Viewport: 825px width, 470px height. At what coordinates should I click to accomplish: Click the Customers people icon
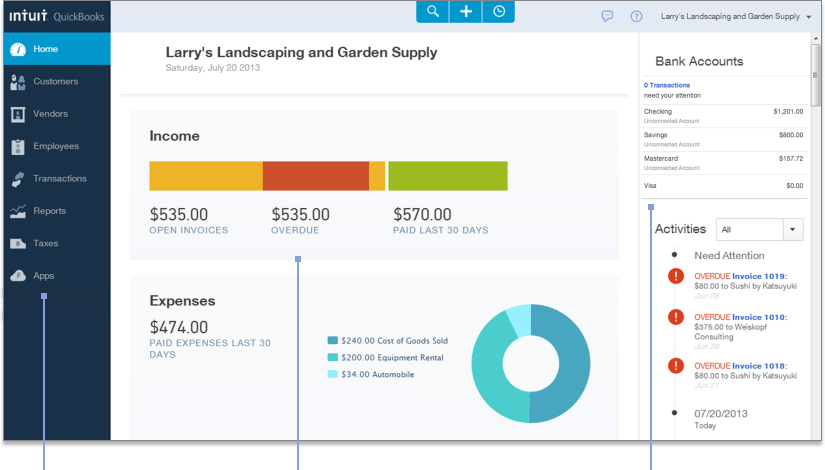pyautogui.click(x=18, y=82)
